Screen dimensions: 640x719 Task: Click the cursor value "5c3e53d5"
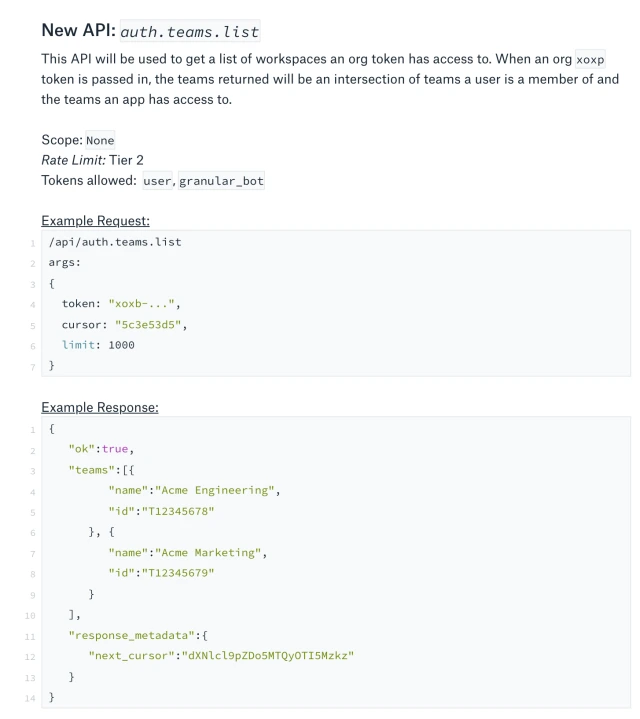click(x=148, y=325)
